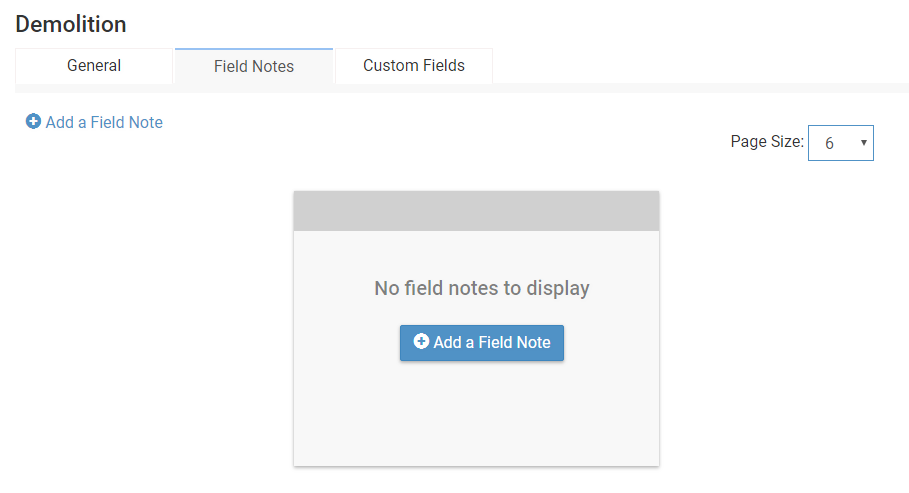Viewport: 909px width, 493px height.
Task: Click the value 6 in Page Size selector
Action: coord(829,143)
